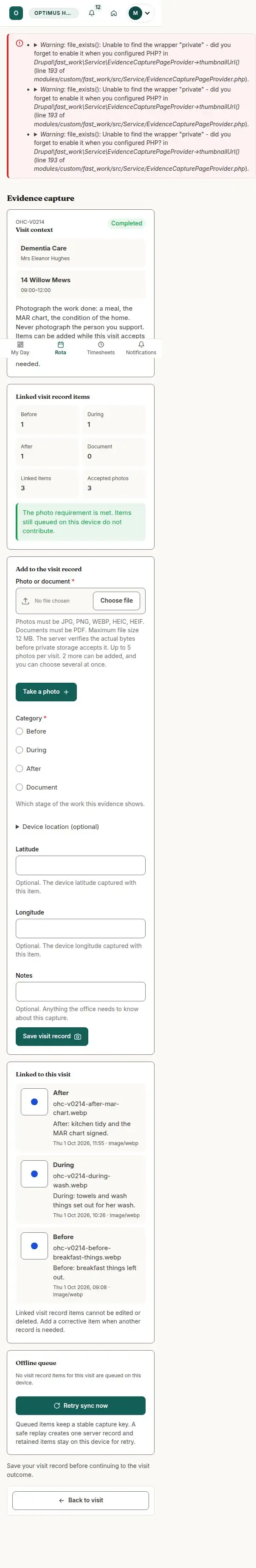Open Notifications tab in bottom bar
256x1568 pixels.
pos(141,348)
